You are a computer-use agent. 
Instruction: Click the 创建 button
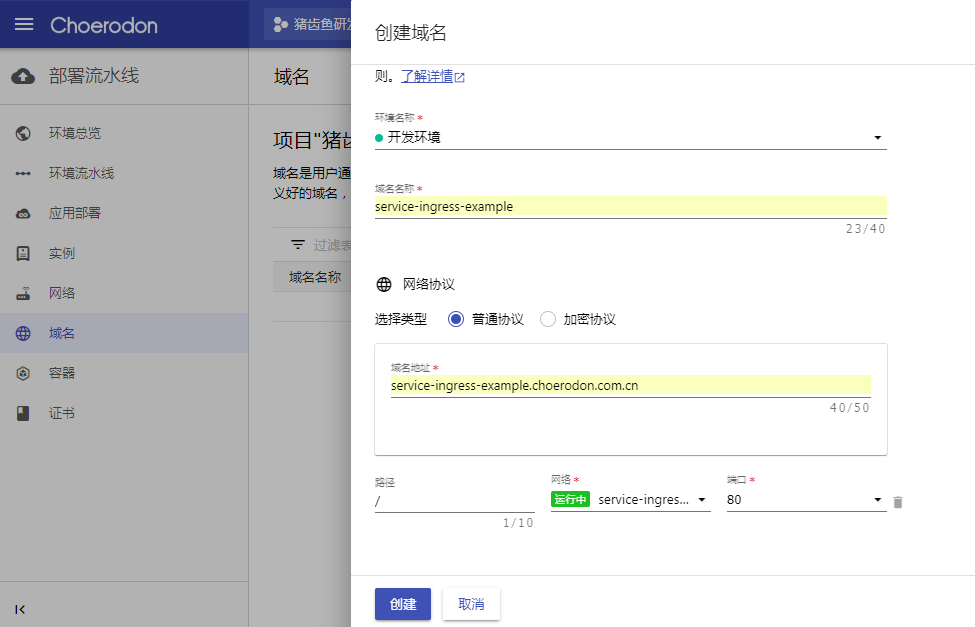[x=402, y=604]
